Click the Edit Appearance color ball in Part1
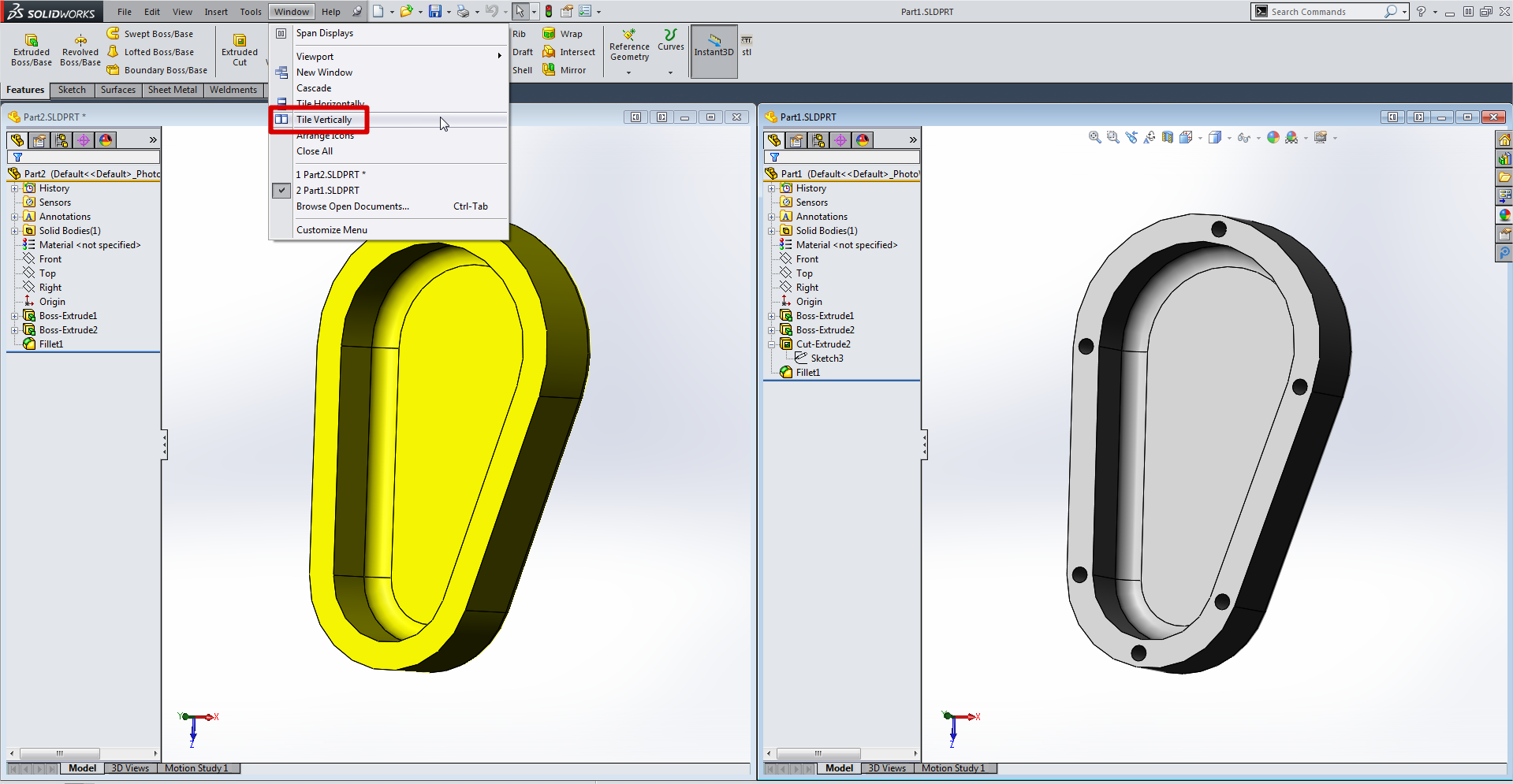Image resolution: width=1513 pixels, height=784 pixels. point(1273,138)
